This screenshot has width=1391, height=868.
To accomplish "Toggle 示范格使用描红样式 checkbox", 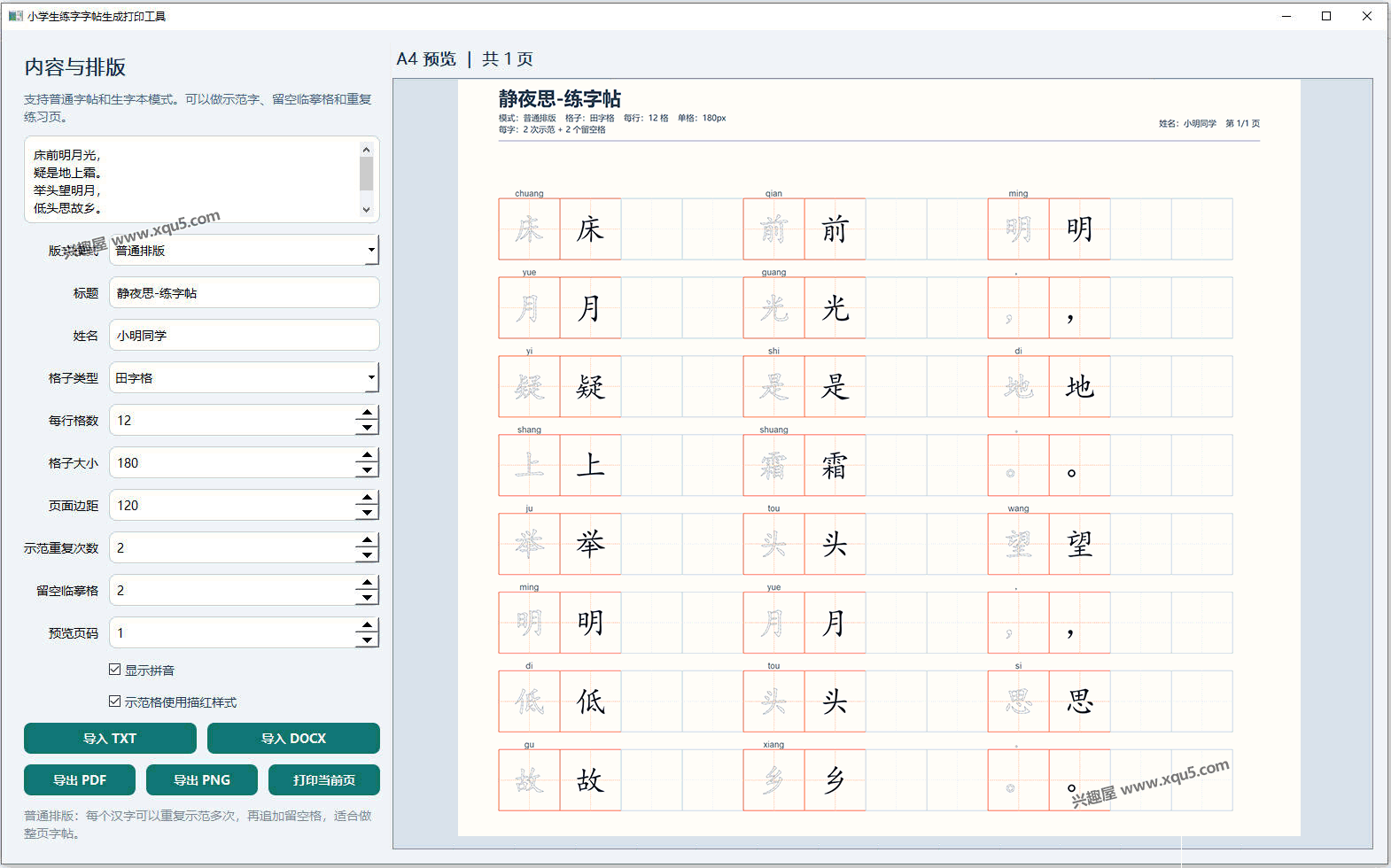I will point(114,701).
